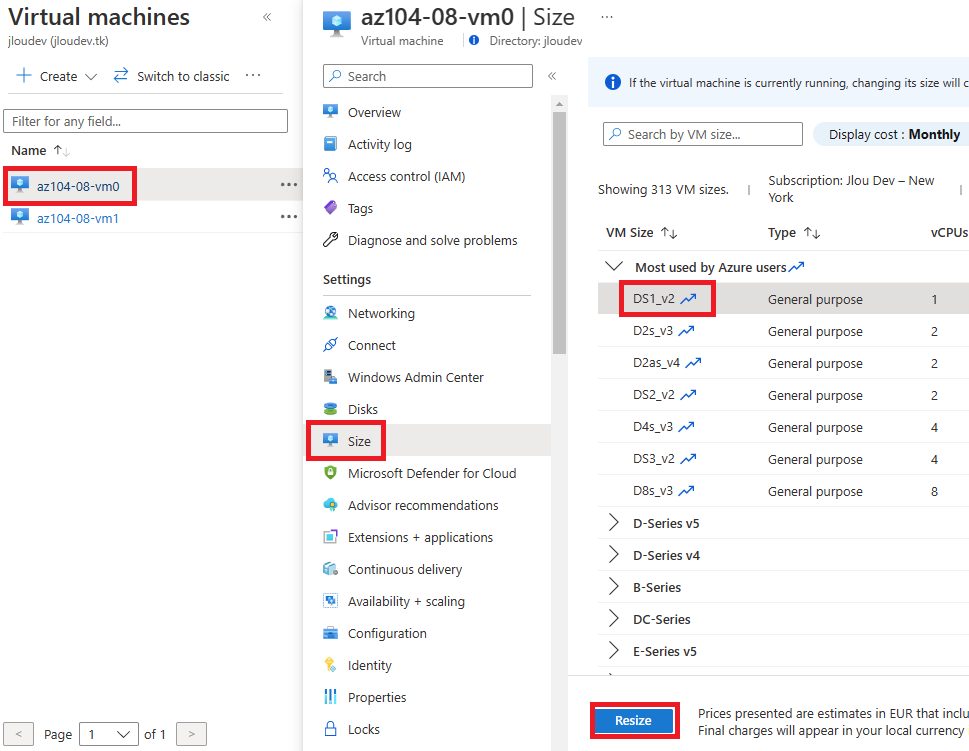Screen dimensions: 969x751
Task: Click the directory info icon near jloudev
Action: tap(474, 41)
